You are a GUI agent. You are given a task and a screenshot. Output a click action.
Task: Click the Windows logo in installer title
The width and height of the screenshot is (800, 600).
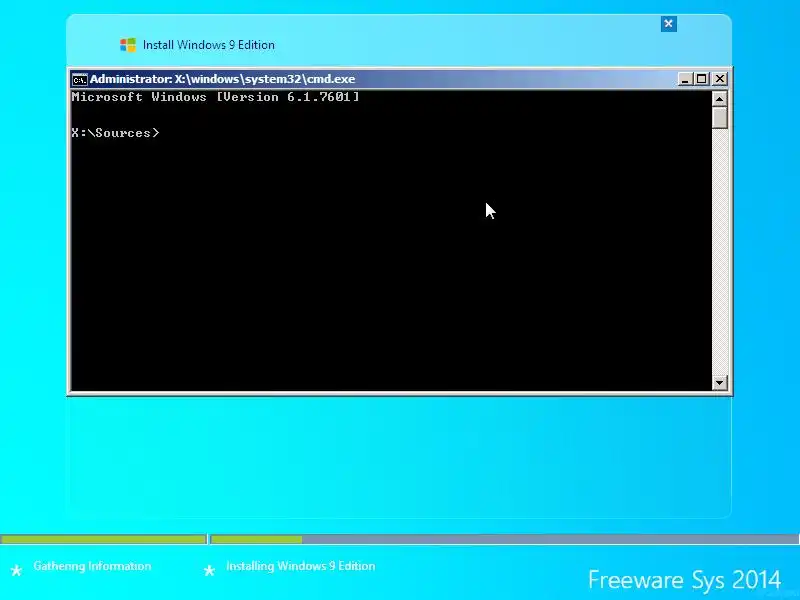pyautogui.click(x=128, y=45)
